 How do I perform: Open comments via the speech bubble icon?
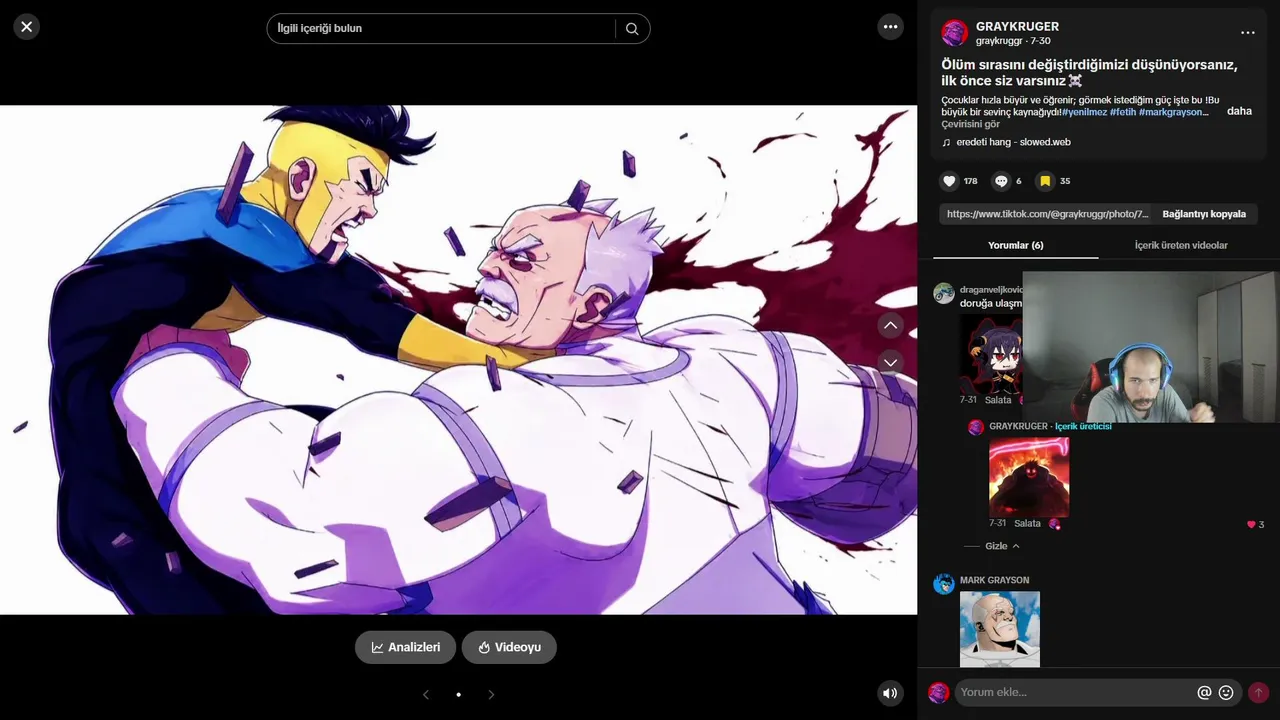[1000, 181]
